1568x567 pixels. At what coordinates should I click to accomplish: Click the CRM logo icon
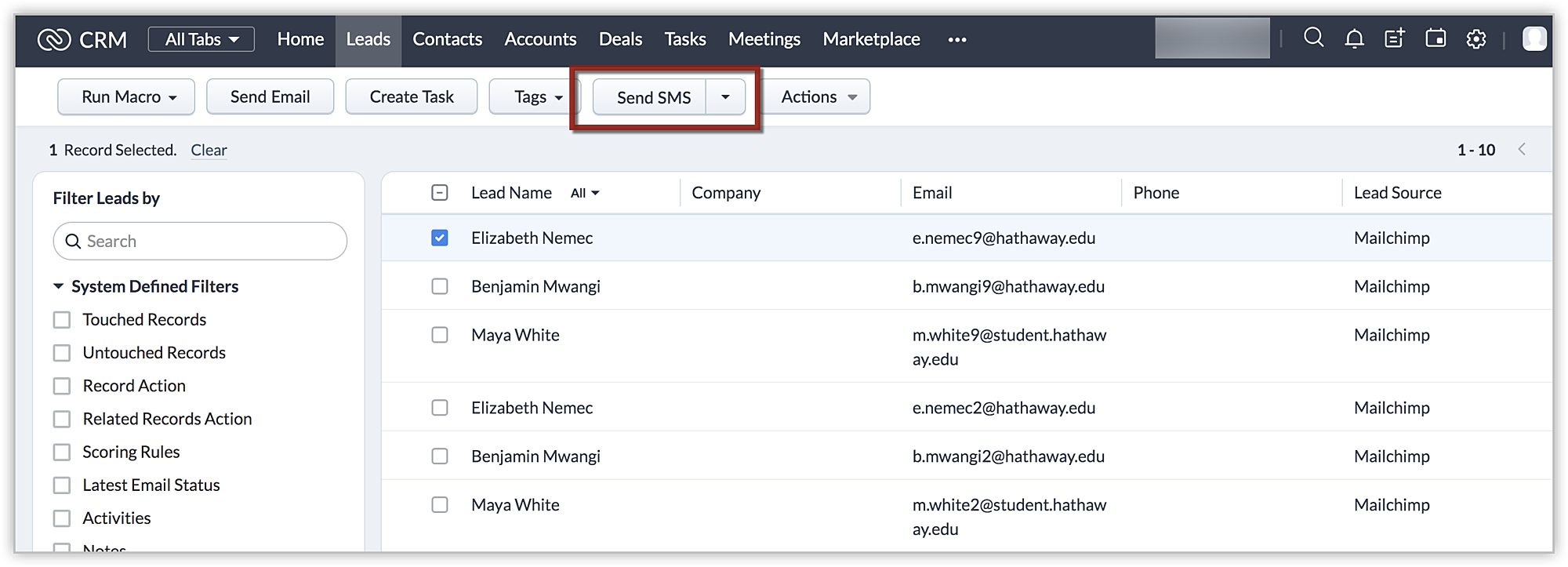click(x=54, y=39)
